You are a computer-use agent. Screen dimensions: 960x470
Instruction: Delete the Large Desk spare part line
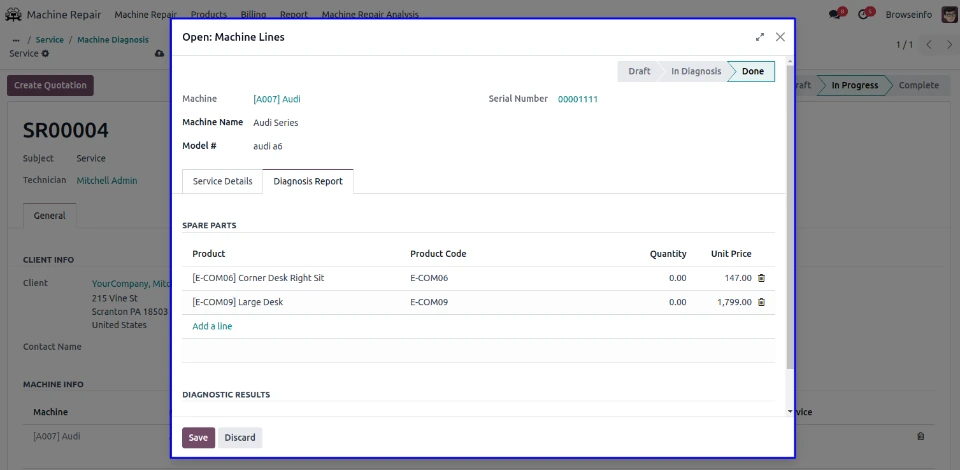pyautogui.click(x=761, y=302)
